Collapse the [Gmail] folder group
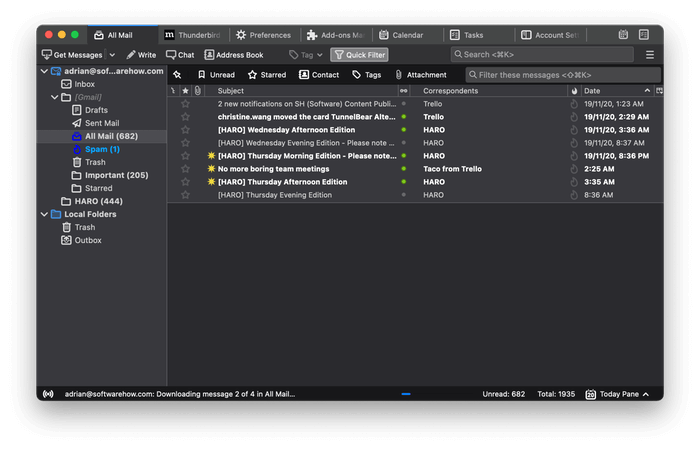700x449 pixels. [54, 97]
